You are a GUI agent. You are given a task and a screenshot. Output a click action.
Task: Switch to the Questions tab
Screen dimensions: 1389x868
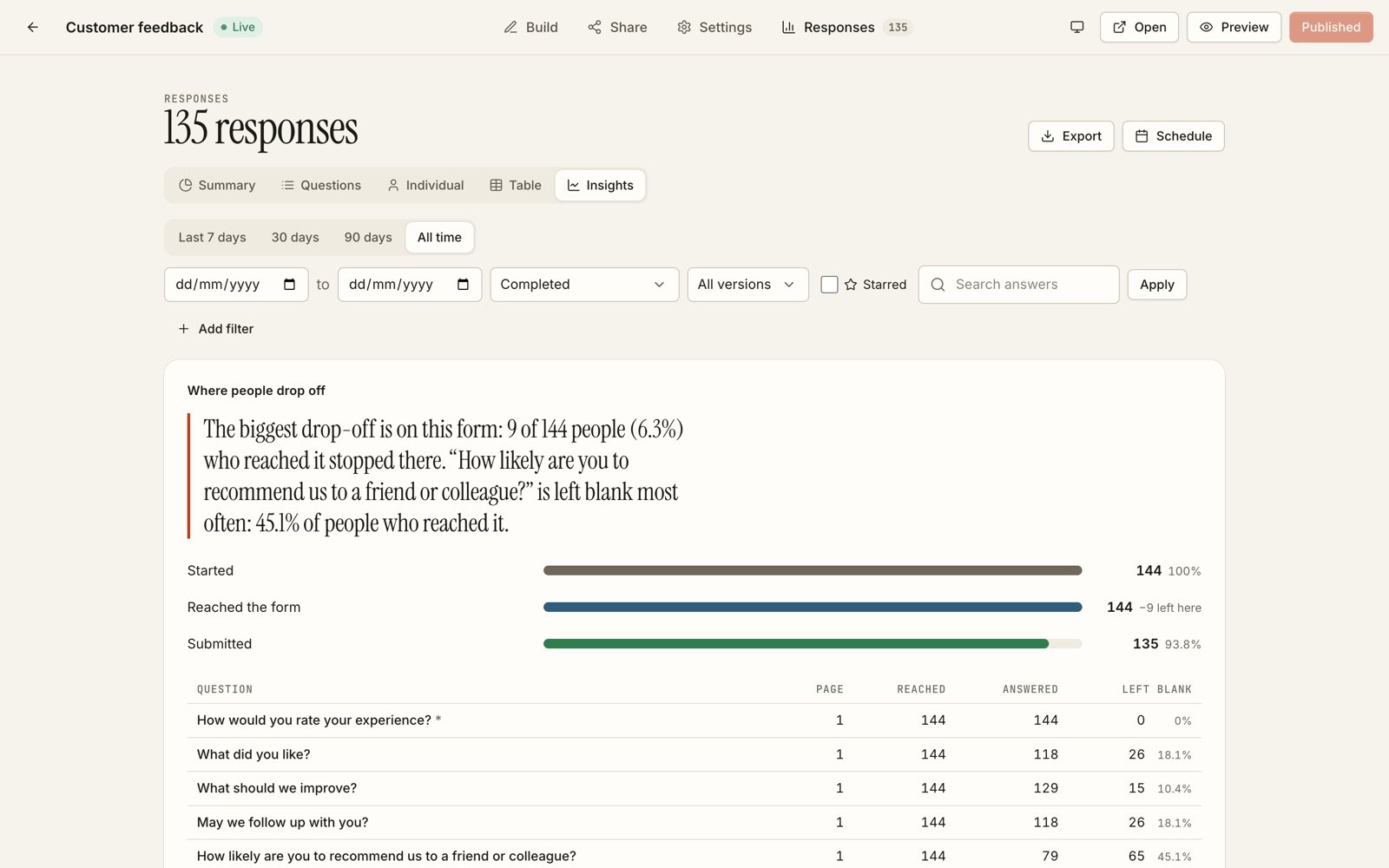[321, 186]
